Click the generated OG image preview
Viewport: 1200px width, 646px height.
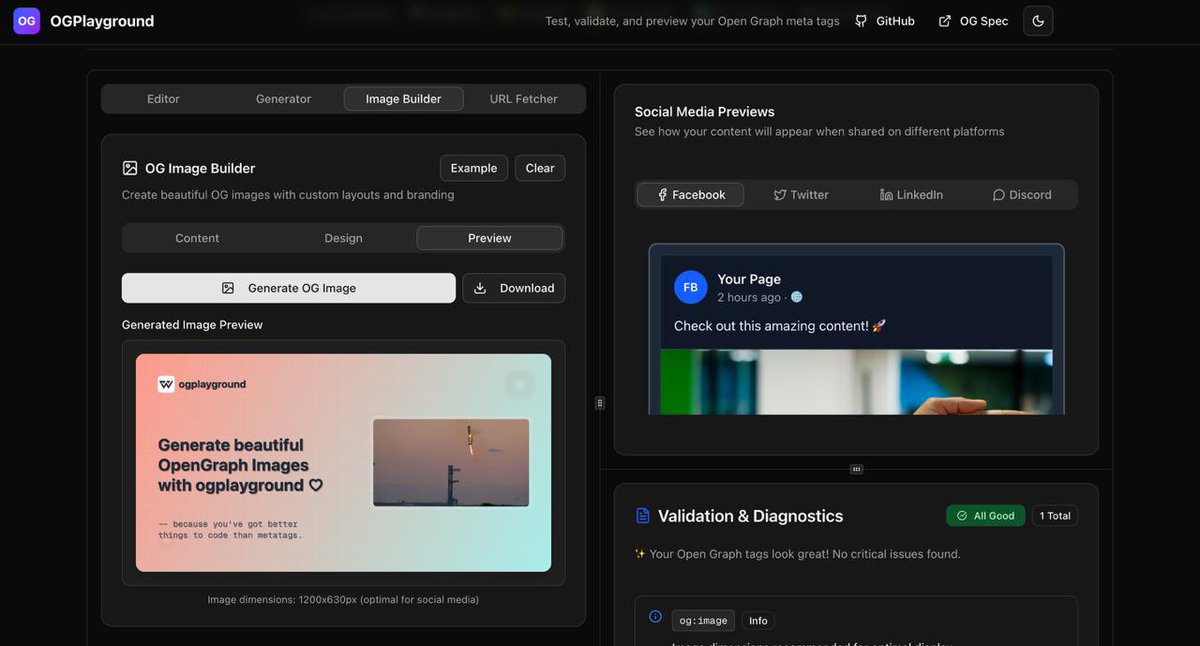[343, 463]
